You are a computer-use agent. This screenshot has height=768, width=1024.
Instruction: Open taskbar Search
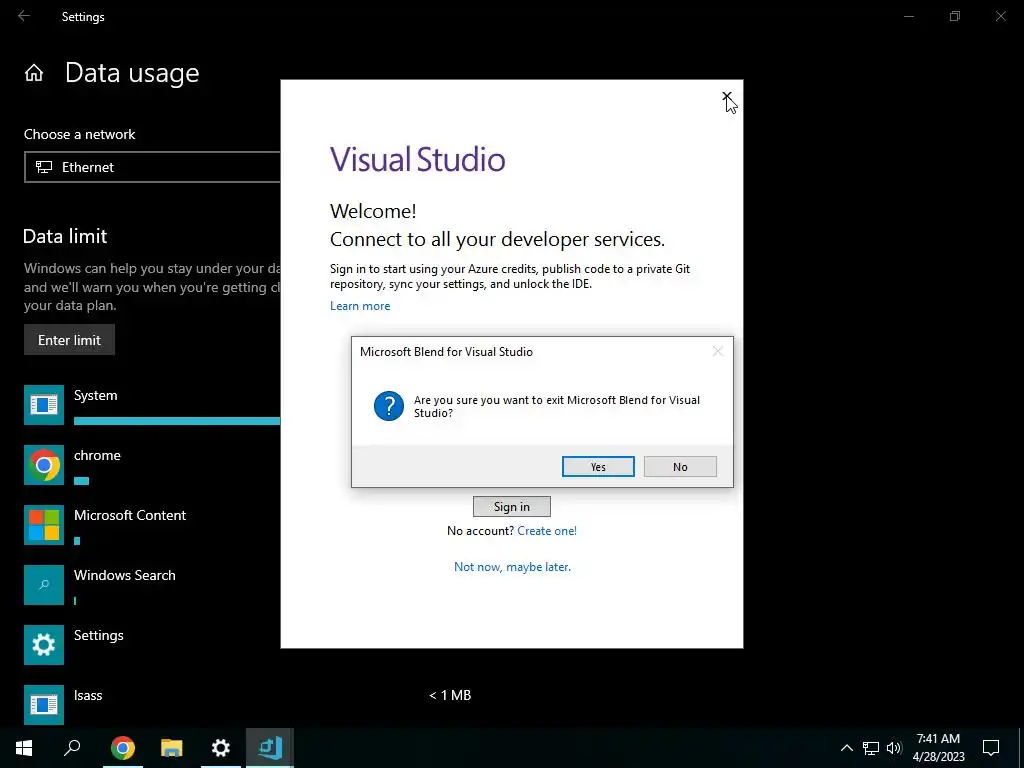point(72,748)
